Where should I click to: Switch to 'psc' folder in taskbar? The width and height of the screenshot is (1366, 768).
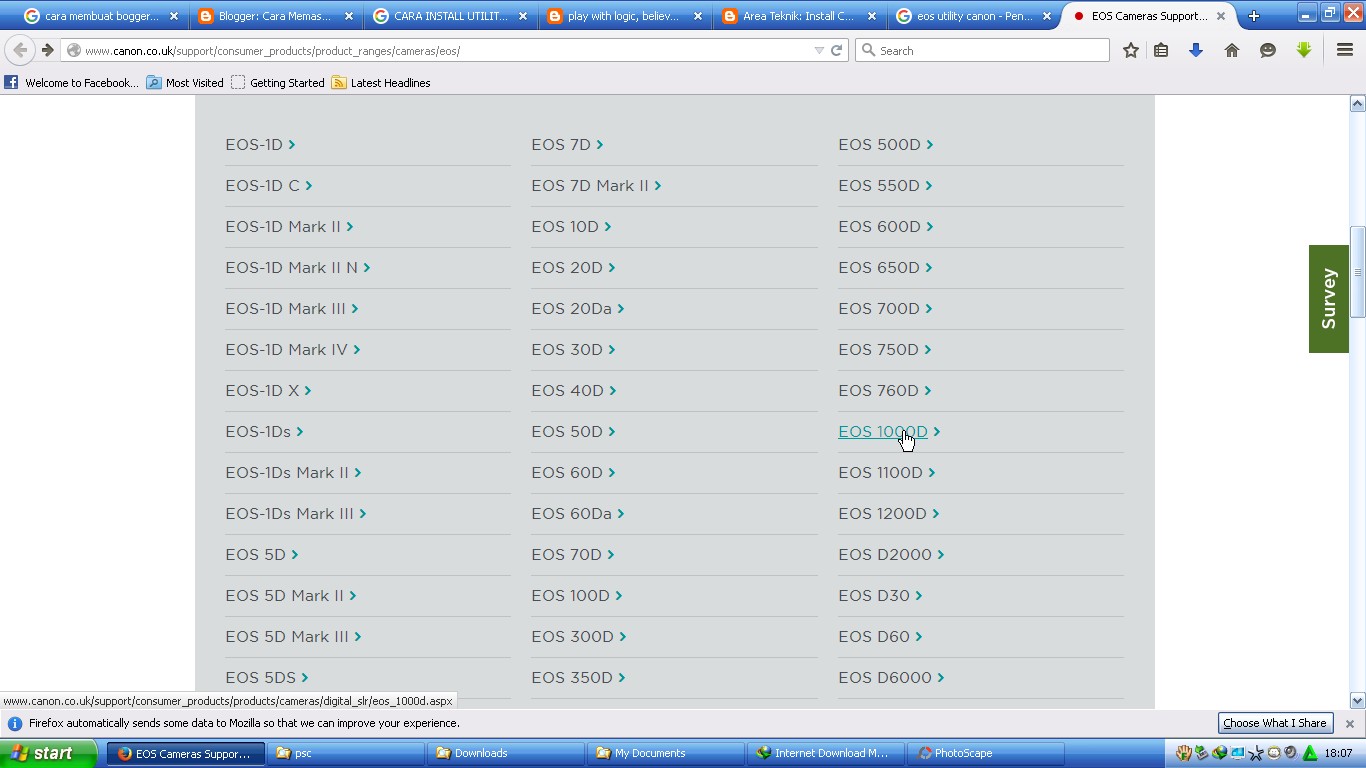click(x=345, y=753)
